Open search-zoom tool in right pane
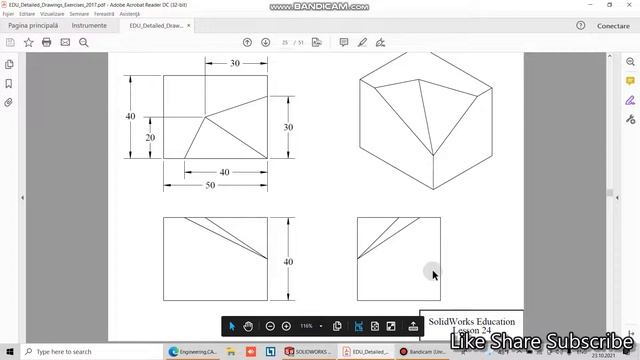This screenshot has width=640, height=360. point(631,62)
